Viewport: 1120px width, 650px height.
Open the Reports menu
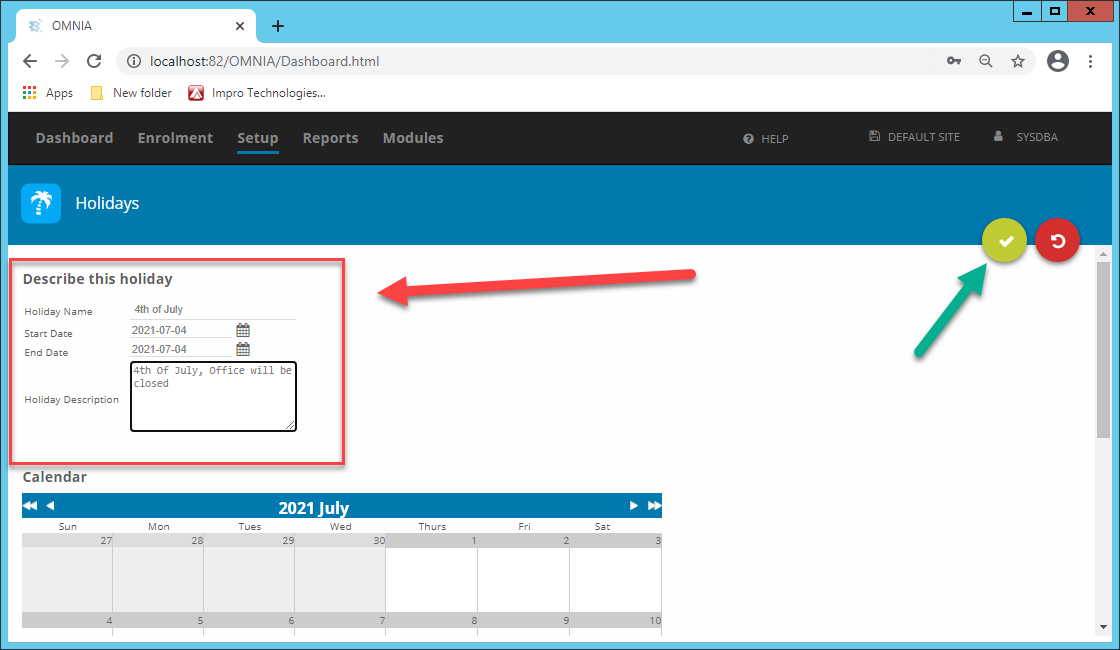330,138
